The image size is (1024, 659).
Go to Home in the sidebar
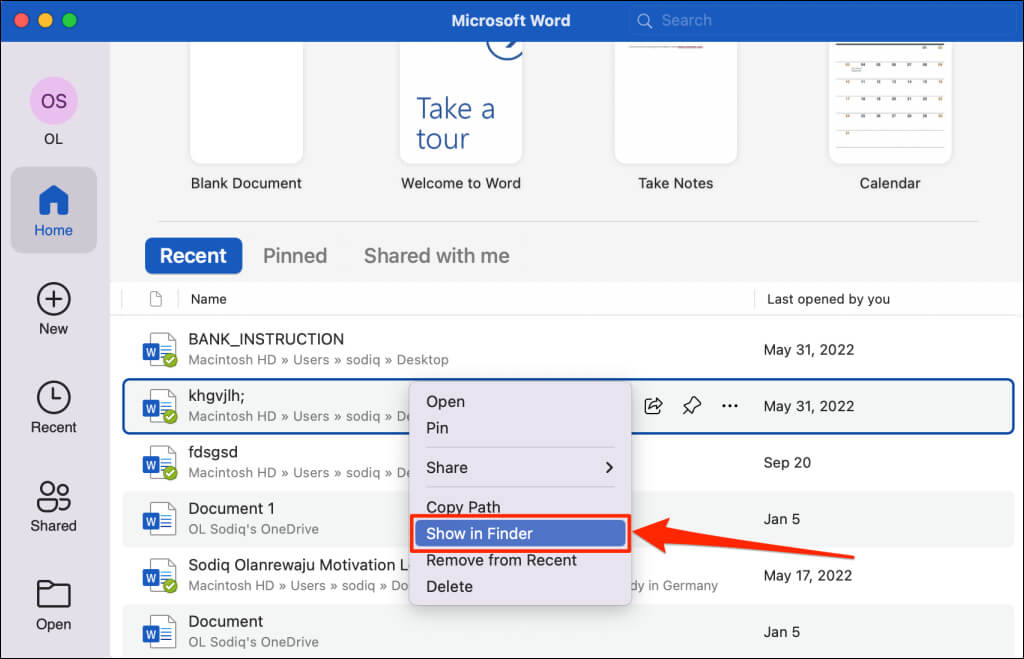coord(54,210)
